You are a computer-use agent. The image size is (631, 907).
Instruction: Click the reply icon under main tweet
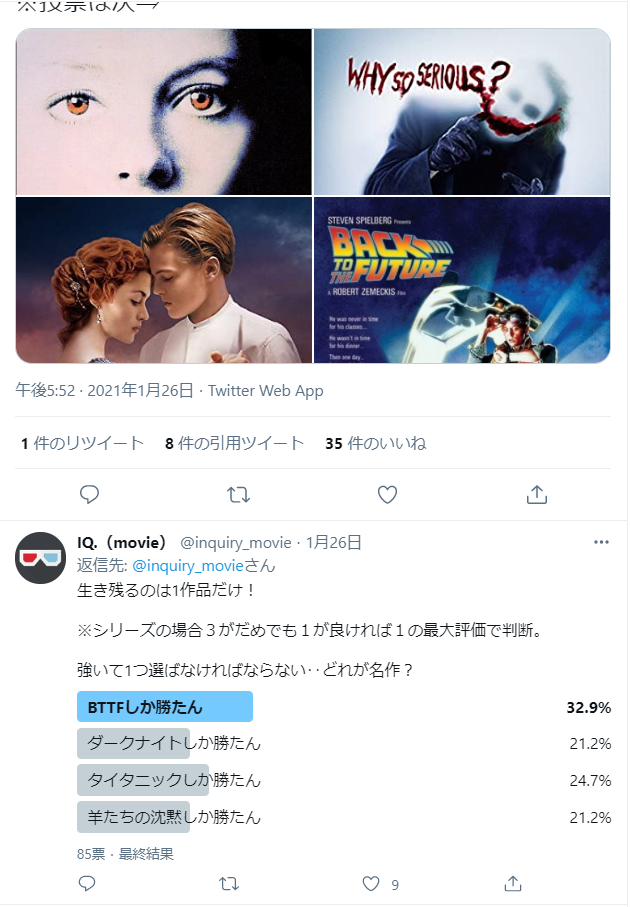89,495
